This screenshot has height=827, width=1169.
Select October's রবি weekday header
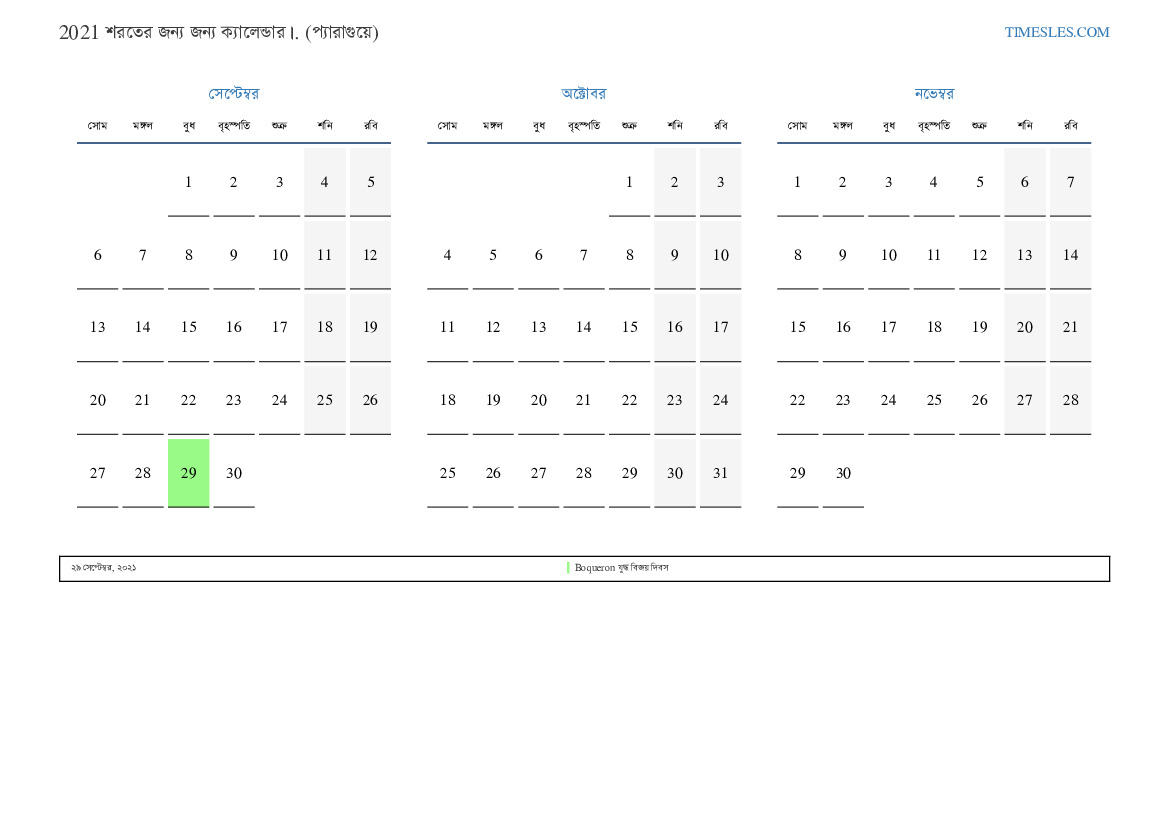coord(720,126)
